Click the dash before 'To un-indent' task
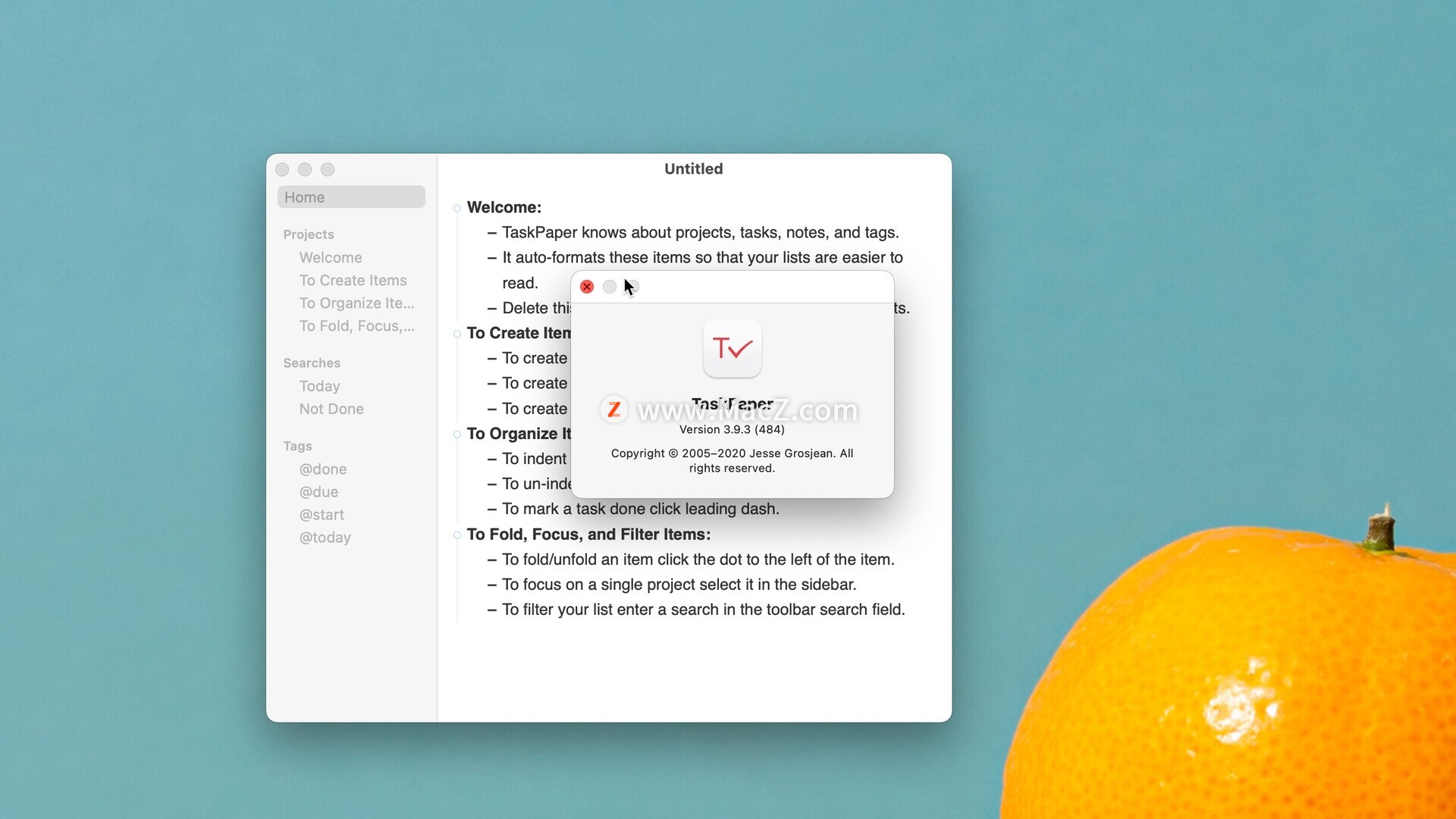This screenshot has height=819, width=1456. (492, 484)
